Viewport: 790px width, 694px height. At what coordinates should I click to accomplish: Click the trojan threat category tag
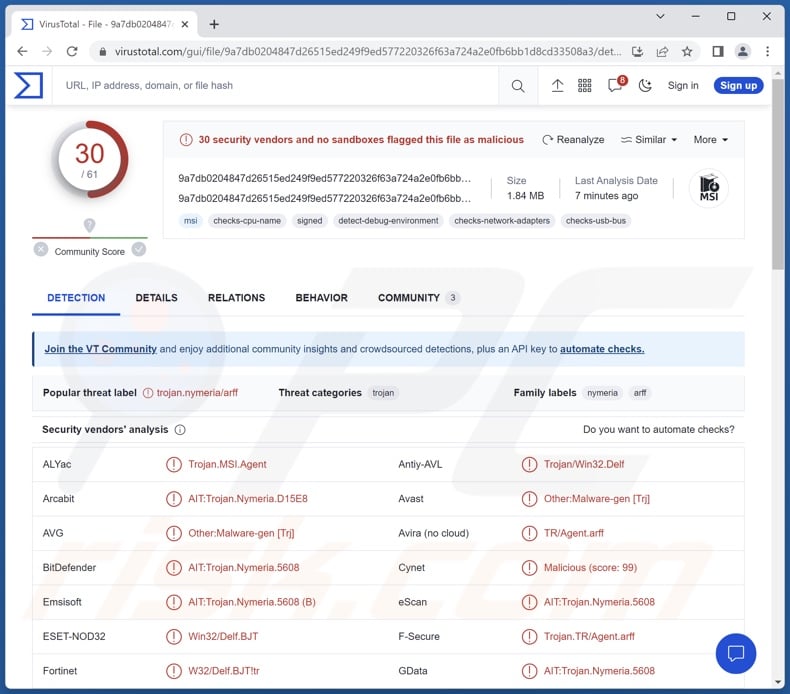tap(383, 393)
